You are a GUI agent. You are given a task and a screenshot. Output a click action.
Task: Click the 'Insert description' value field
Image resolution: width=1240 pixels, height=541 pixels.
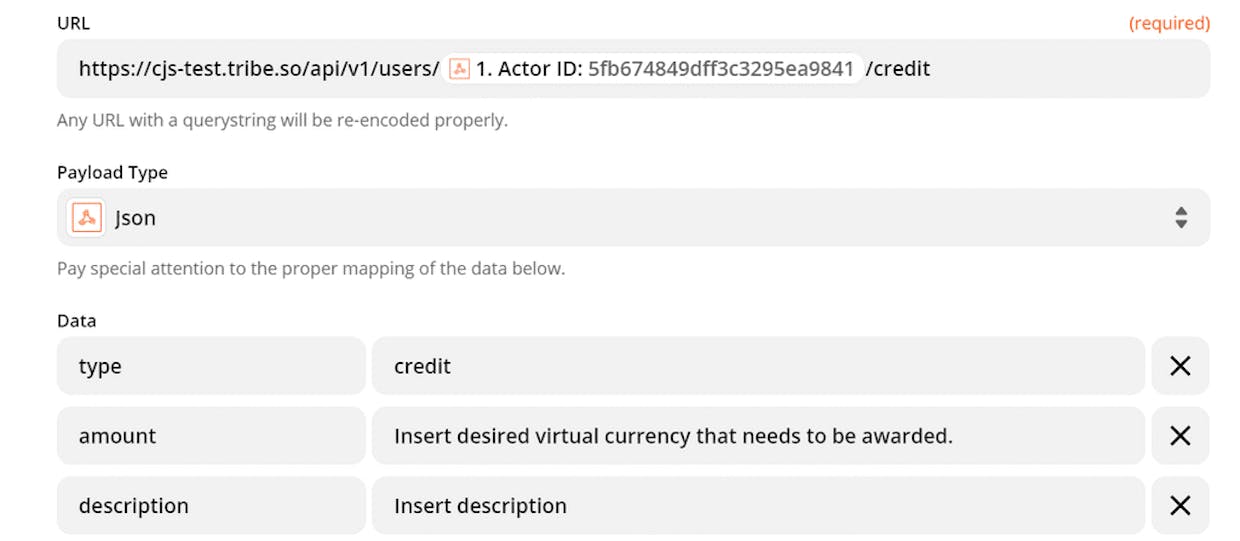[x=758, y=506]
